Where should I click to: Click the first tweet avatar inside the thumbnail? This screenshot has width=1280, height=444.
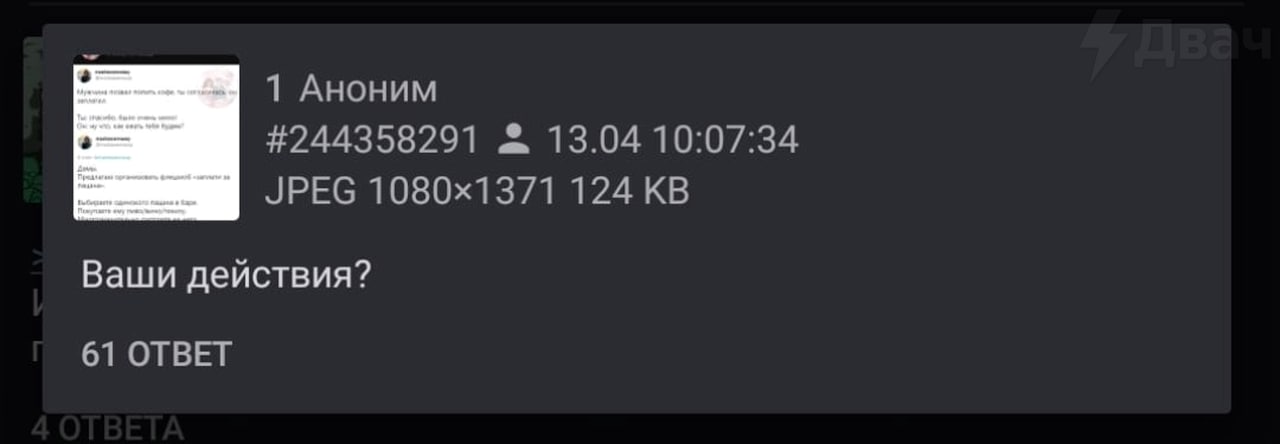point(84,75)
